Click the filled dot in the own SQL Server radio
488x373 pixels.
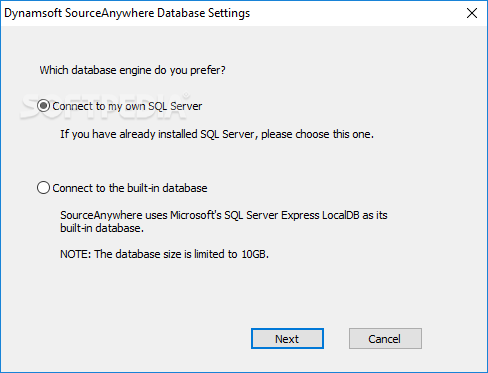pos(43,106)
